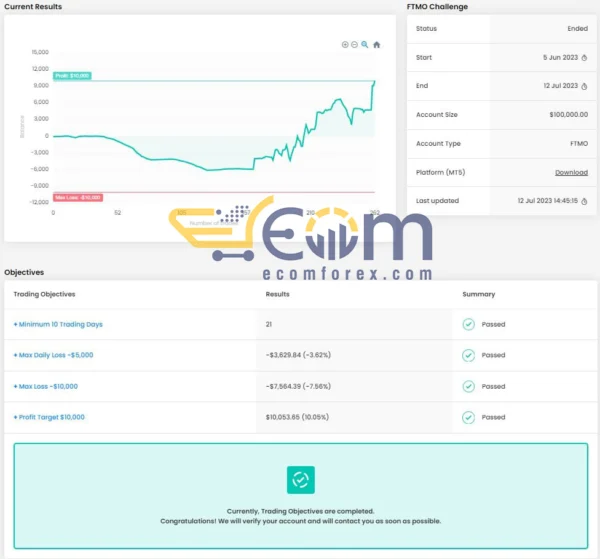Expand Max Loss -$10,000 objective
The height and width of the screenshot is (559, 600).
46,386
